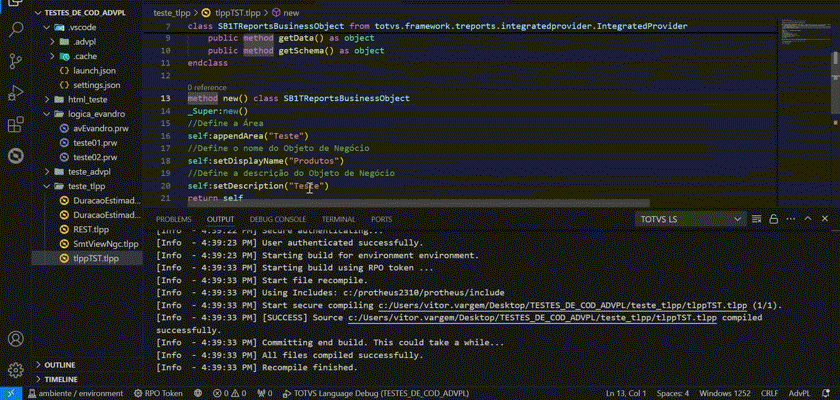The image size is (840, 400).
Task: Switch to the PROBLEMS tab
Action: pos(174,219)
